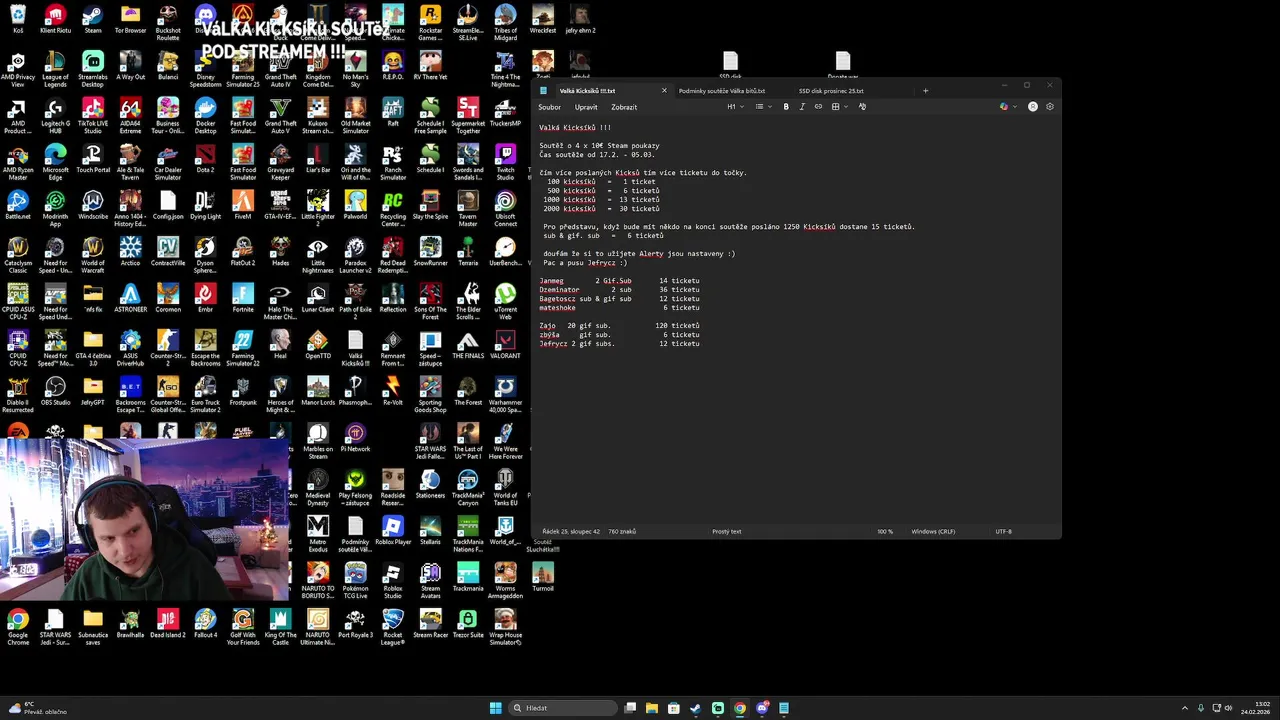Click Windows (CRLF) in status bar
This screenshot has width=1280, height=720.
[x=933, y=532]
